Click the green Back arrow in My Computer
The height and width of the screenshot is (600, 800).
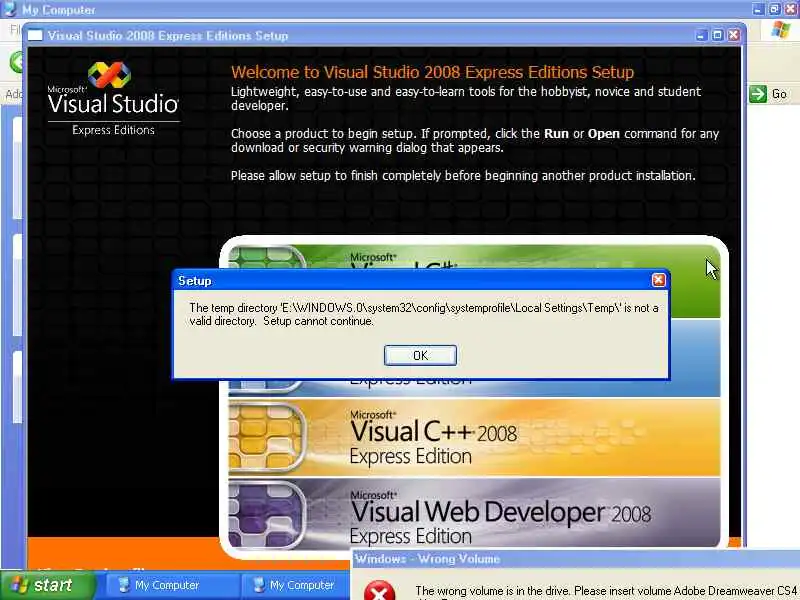pyautogui.click(x=17, y=62)
